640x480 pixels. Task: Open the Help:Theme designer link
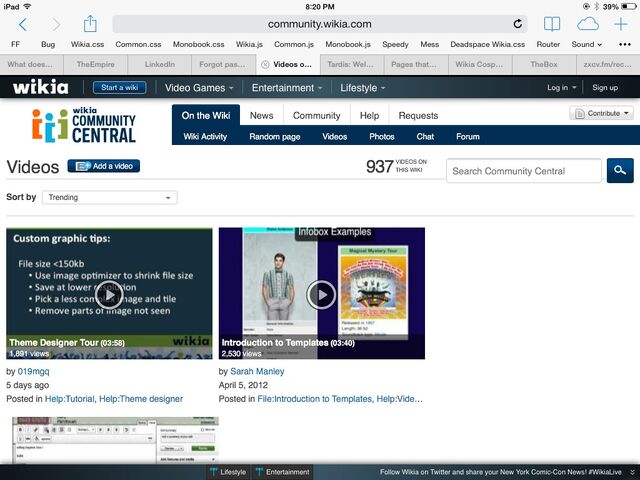click(x=141, y=399)
